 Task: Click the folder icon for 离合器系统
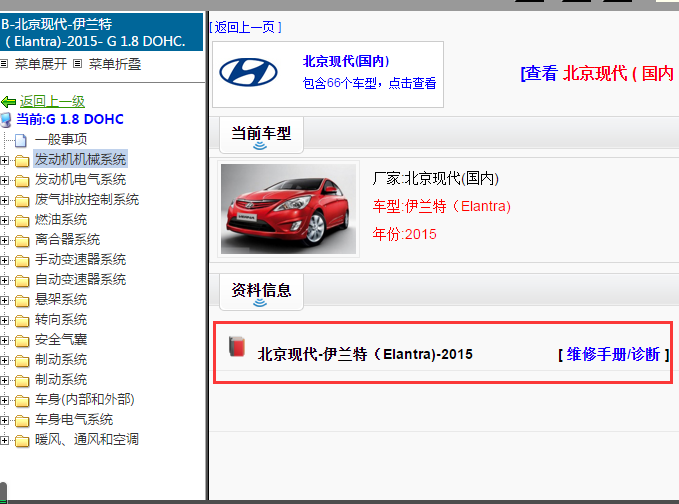(x=22, y=241)
